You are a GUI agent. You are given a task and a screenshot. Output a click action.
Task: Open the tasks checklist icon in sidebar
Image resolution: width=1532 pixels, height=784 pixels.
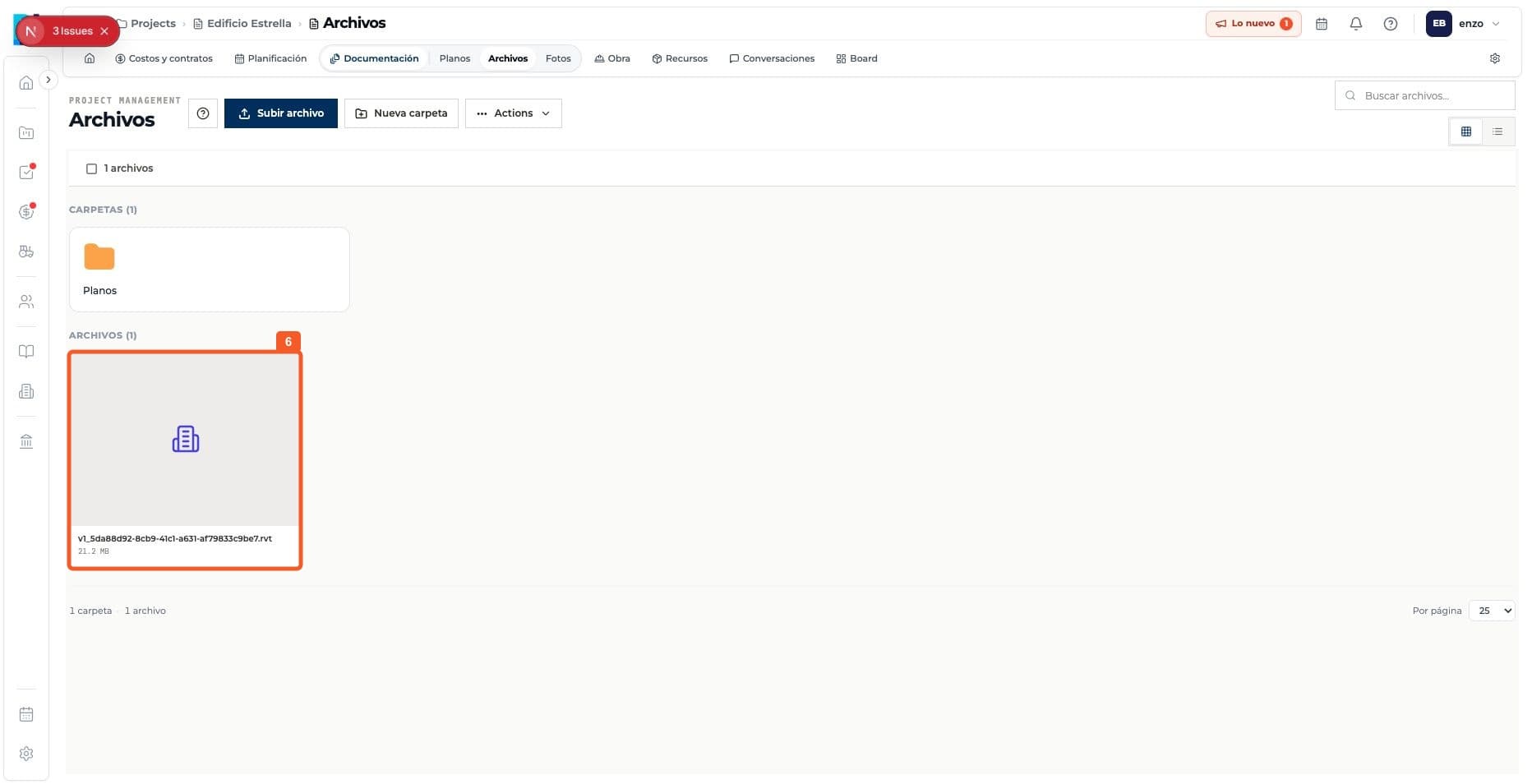(x=26, y=172)
